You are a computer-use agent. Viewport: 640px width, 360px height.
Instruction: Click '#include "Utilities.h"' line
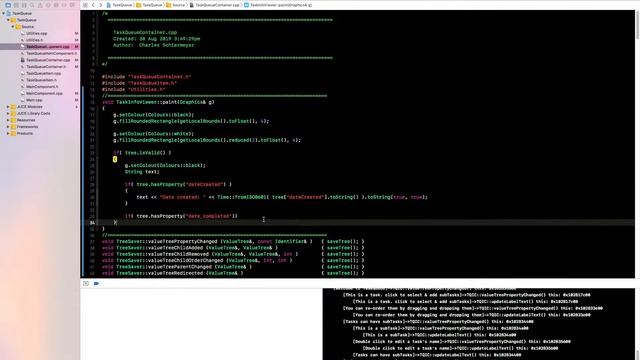pos(133,89)
